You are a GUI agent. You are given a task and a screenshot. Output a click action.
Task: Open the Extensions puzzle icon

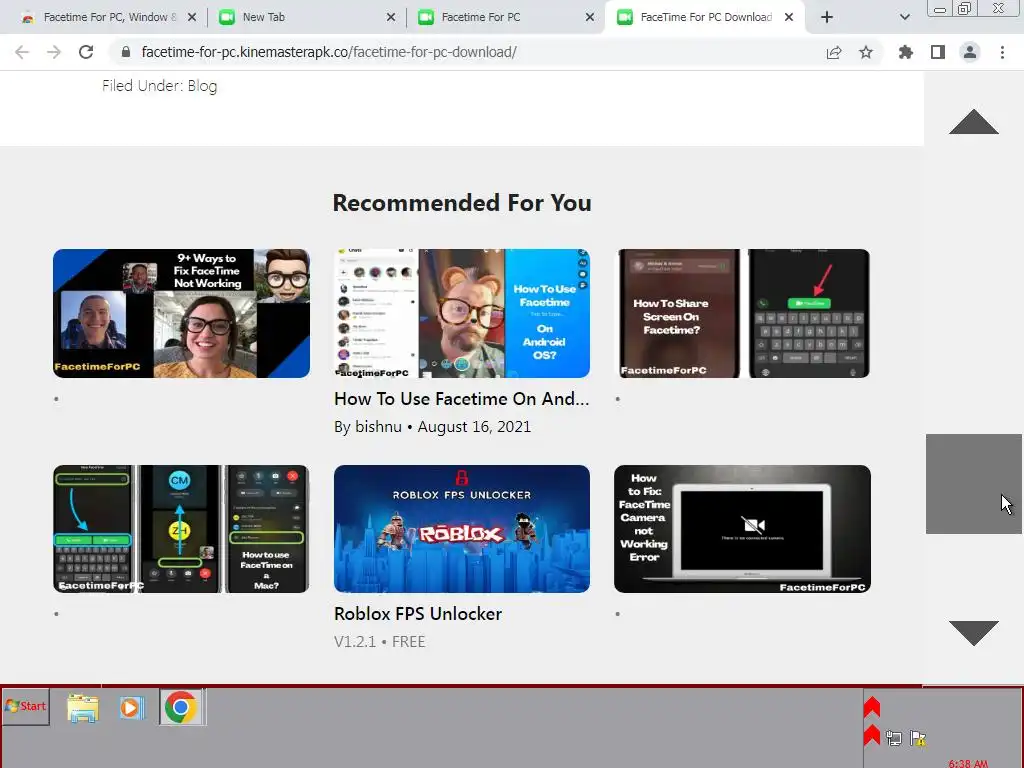[x=905, y=52]
